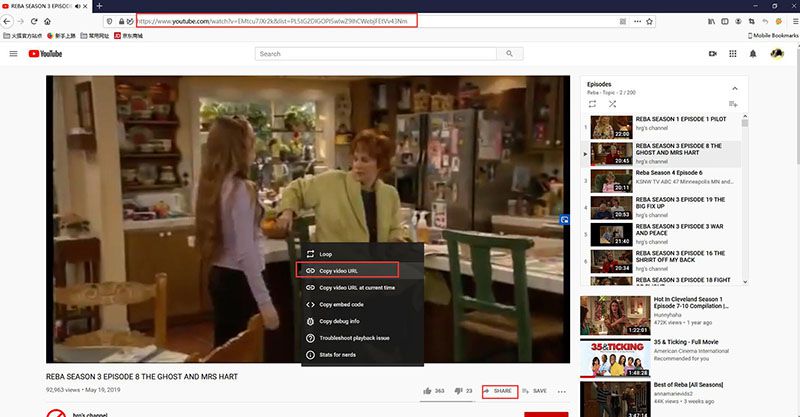Viewport: 800px width, 417px height.
Task: Play REBA SEASON 1 EPISODE 1 PILOT
Action: pyautogui.click(x=662, y=127)
